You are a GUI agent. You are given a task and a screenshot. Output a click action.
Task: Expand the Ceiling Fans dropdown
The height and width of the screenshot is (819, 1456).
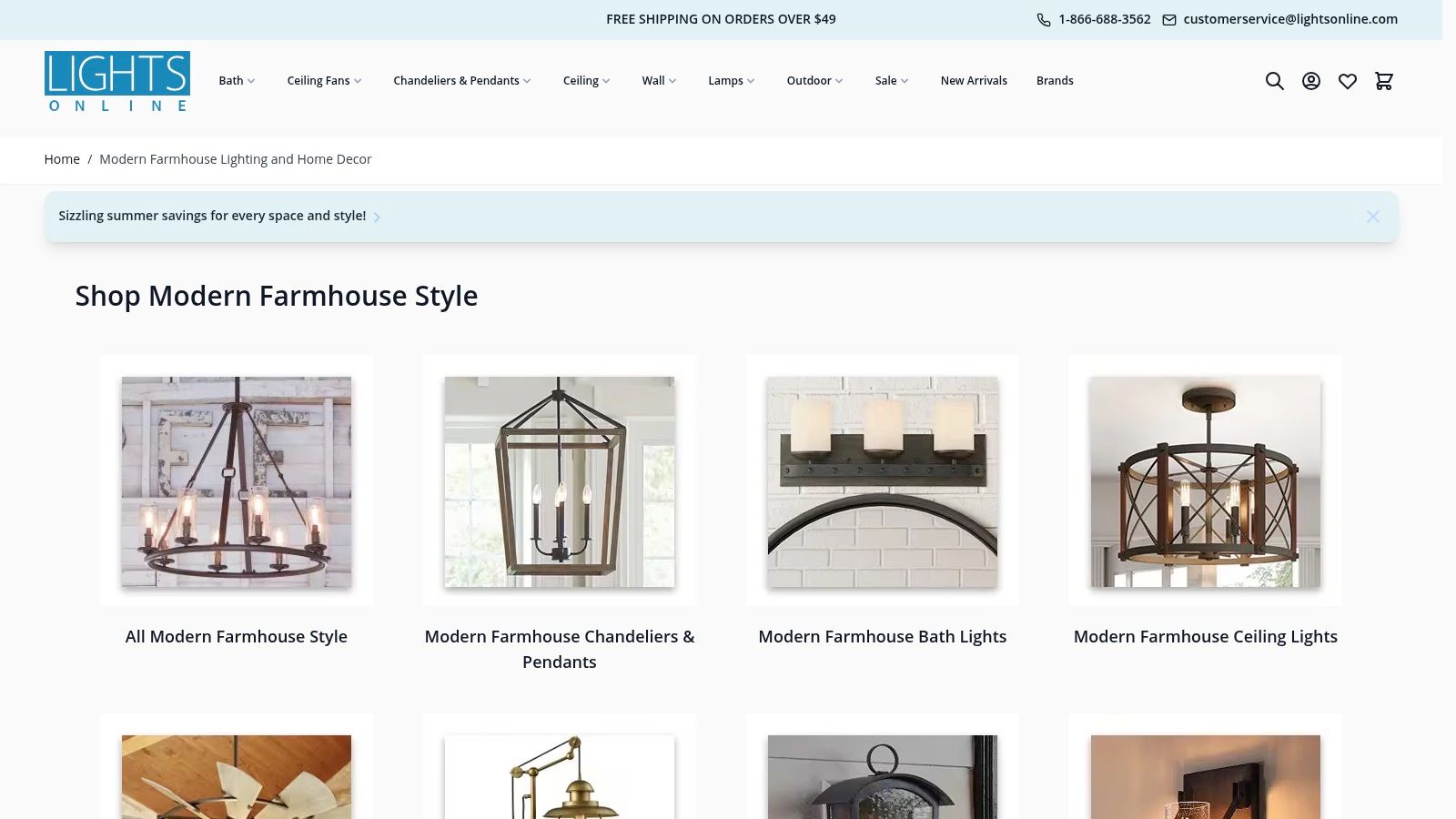point(324,81)
